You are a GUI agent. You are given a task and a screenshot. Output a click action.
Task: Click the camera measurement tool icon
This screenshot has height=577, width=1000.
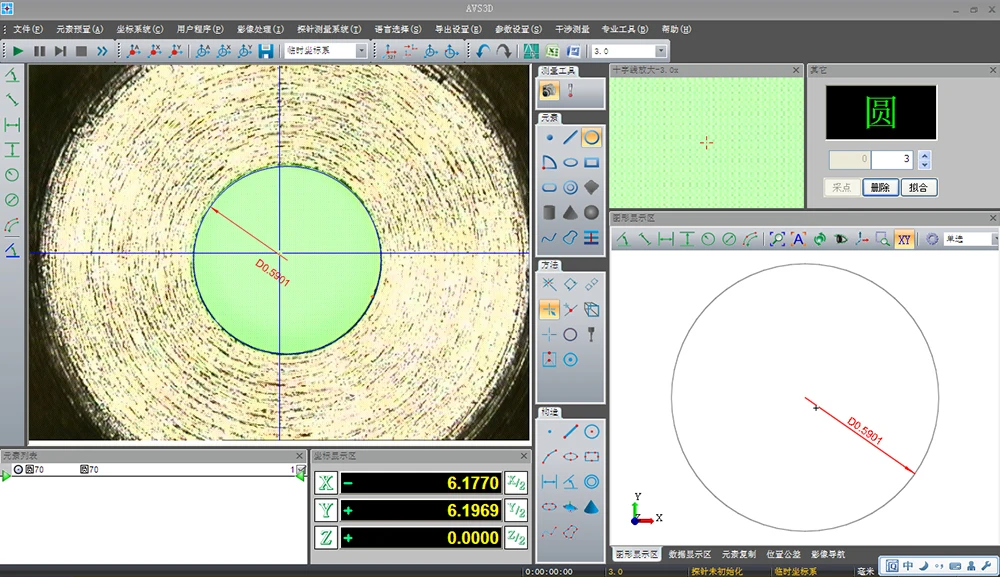pos(549,91)
